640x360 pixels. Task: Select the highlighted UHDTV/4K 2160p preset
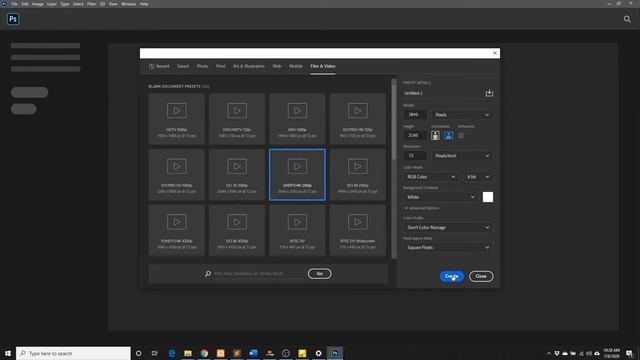coord(297,175)
